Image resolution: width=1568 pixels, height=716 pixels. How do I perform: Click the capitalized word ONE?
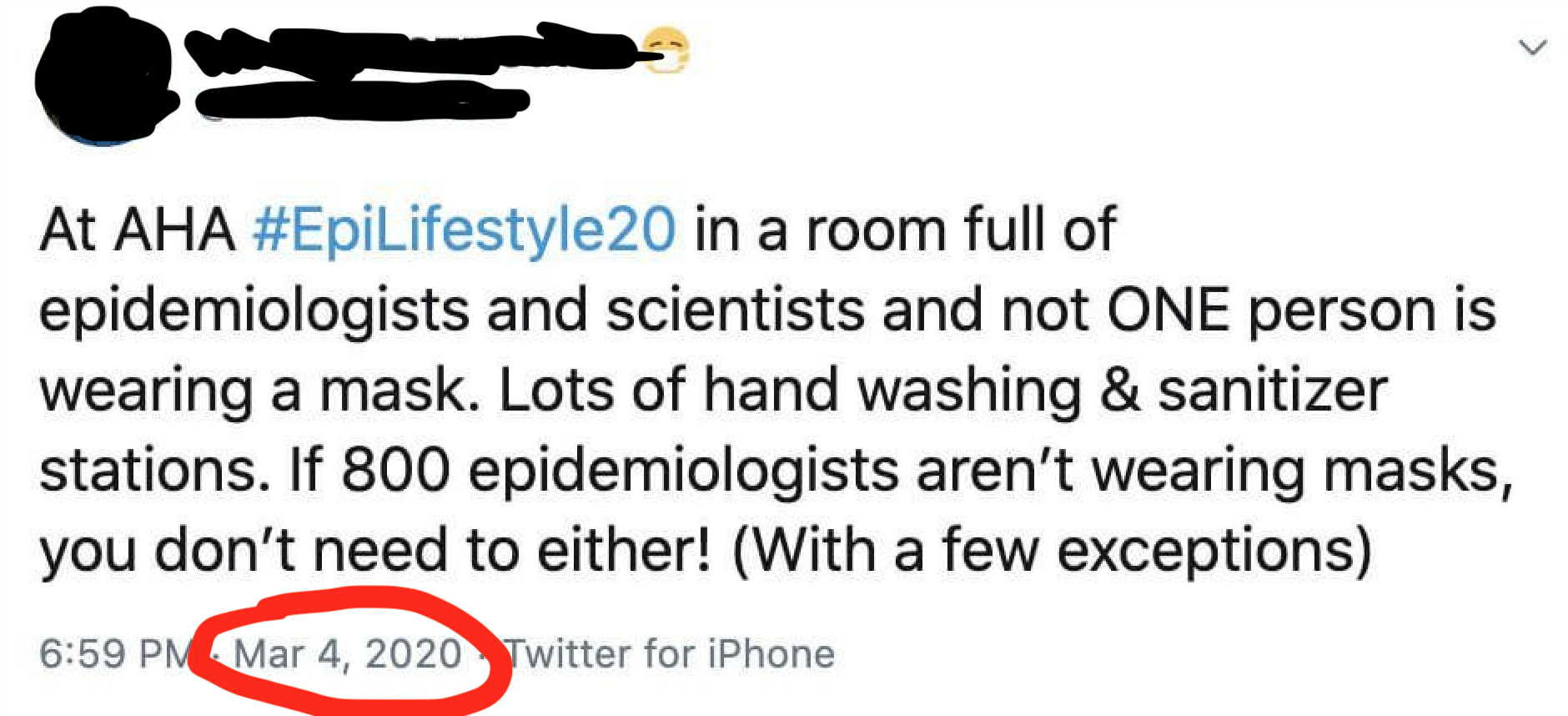click(1168, 310)
